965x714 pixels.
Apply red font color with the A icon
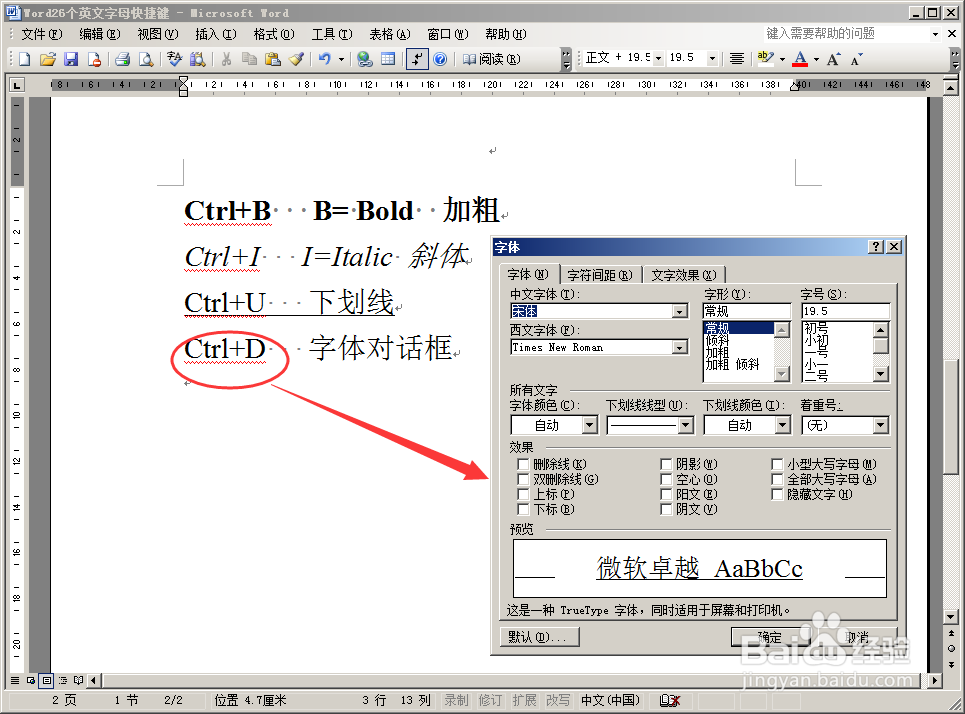(x=800, y=59)
